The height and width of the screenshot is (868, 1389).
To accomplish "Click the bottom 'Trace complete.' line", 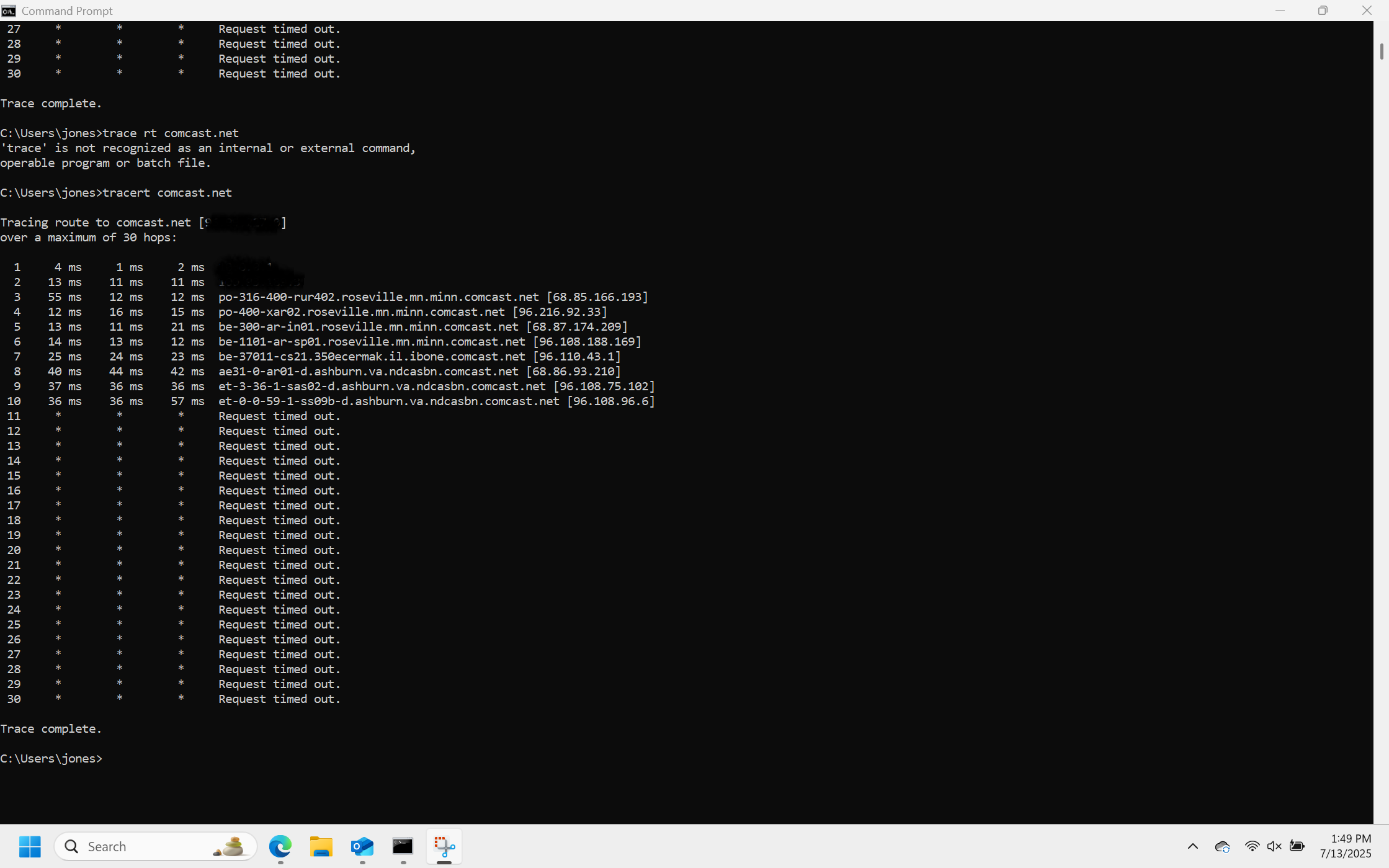I will pyautogui.click(x=51, y=729).
